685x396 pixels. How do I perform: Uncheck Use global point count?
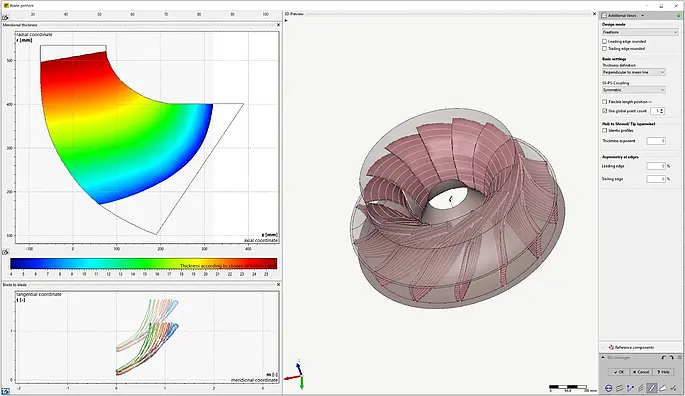[605, 111]
